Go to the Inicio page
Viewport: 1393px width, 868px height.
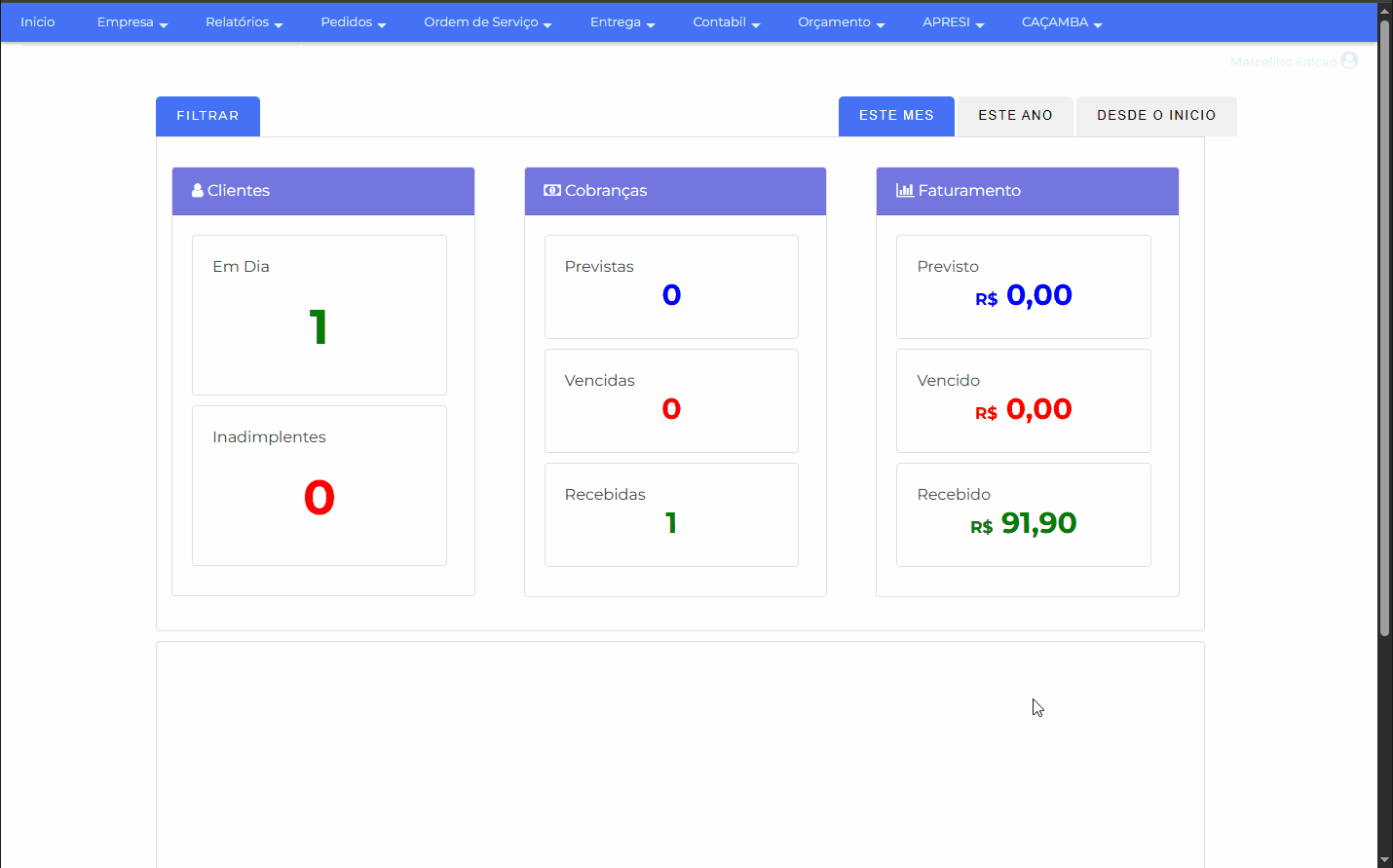click(x=38, y=22)
